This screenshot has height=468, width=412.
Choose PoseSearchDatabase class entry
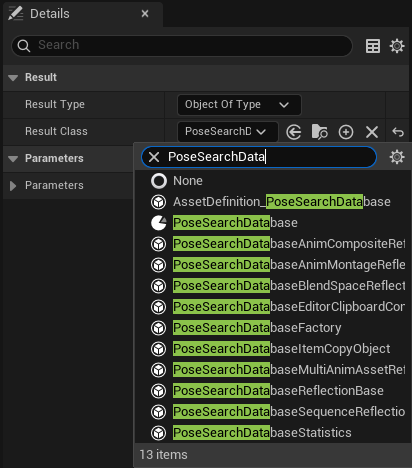point(235,223)
